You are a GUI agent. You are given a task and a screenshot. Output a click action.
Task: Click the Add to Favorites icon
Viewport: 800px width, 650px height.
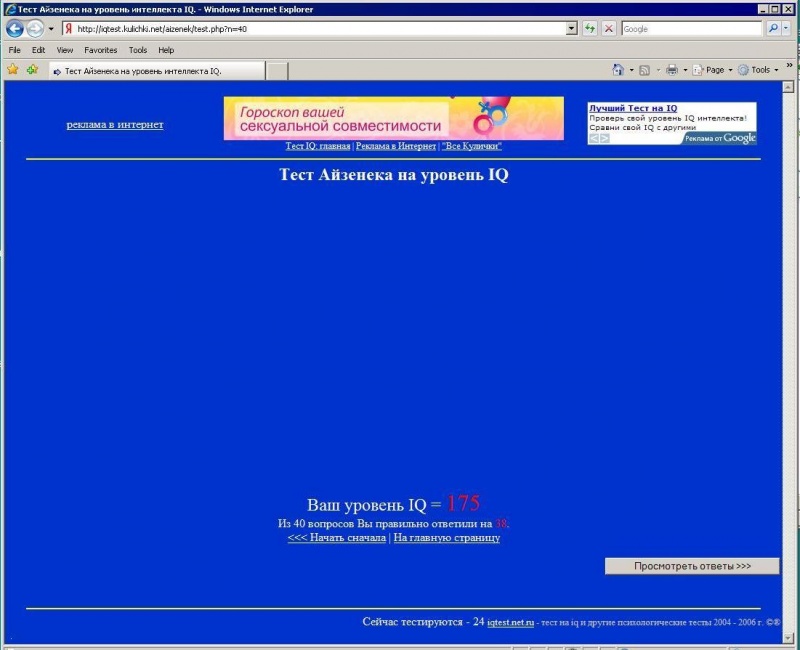(32, 70)
